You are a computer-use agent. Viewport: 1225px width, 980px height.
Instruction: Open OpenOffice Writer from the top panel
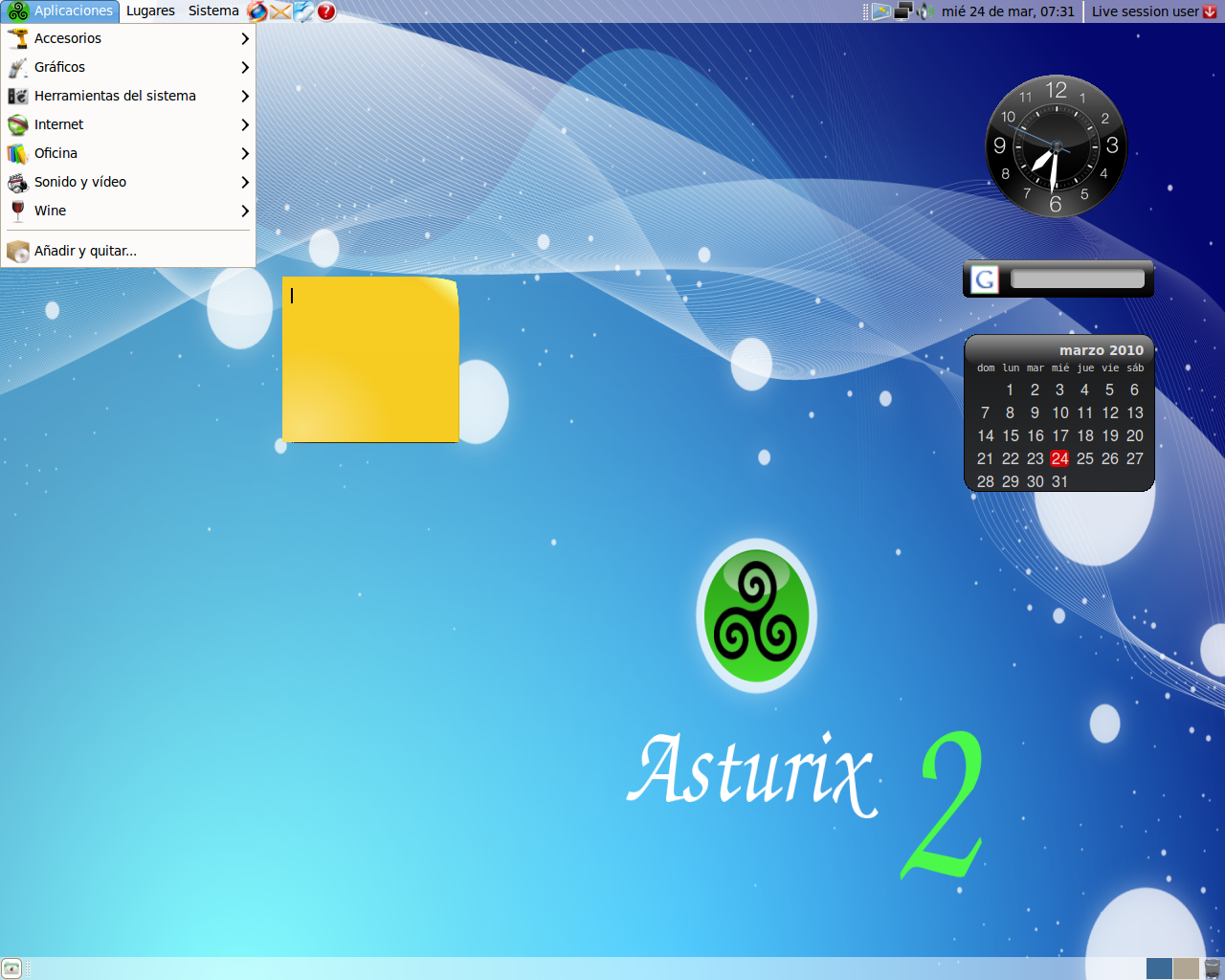pyautogui.click(x=302, y=11)
